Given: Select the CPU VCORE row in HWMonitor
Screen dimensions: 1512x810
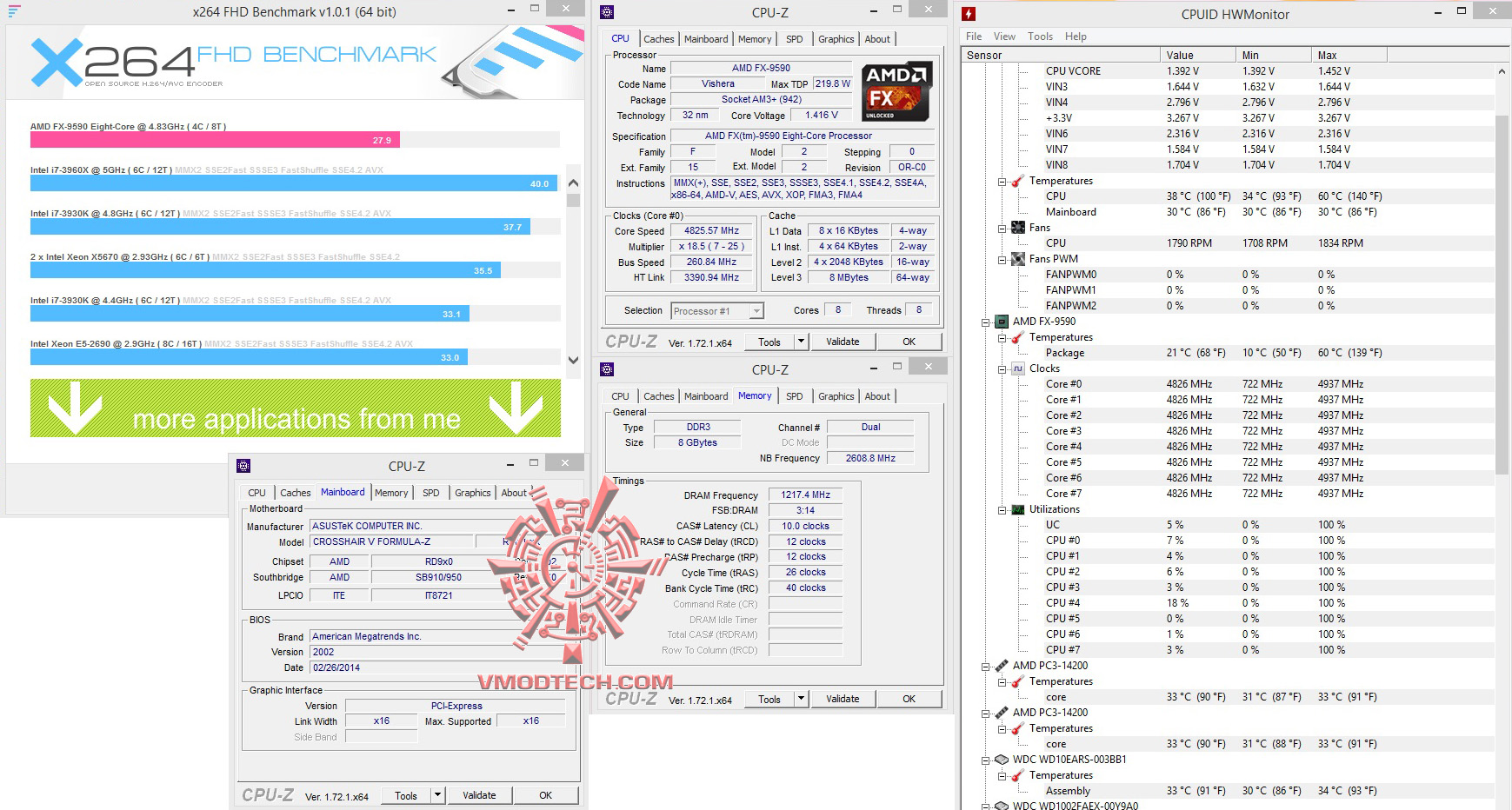Looking at the screenshot, I should point(1228,71).
